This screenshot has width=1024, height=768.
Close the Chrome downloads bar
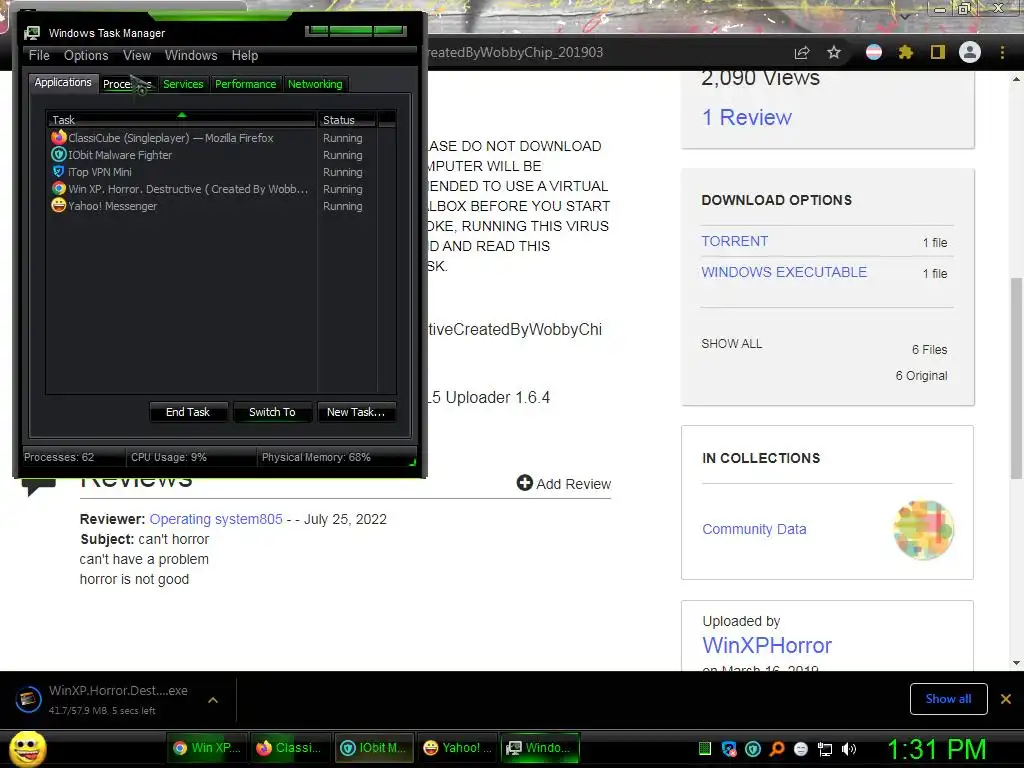[1006, 699]
